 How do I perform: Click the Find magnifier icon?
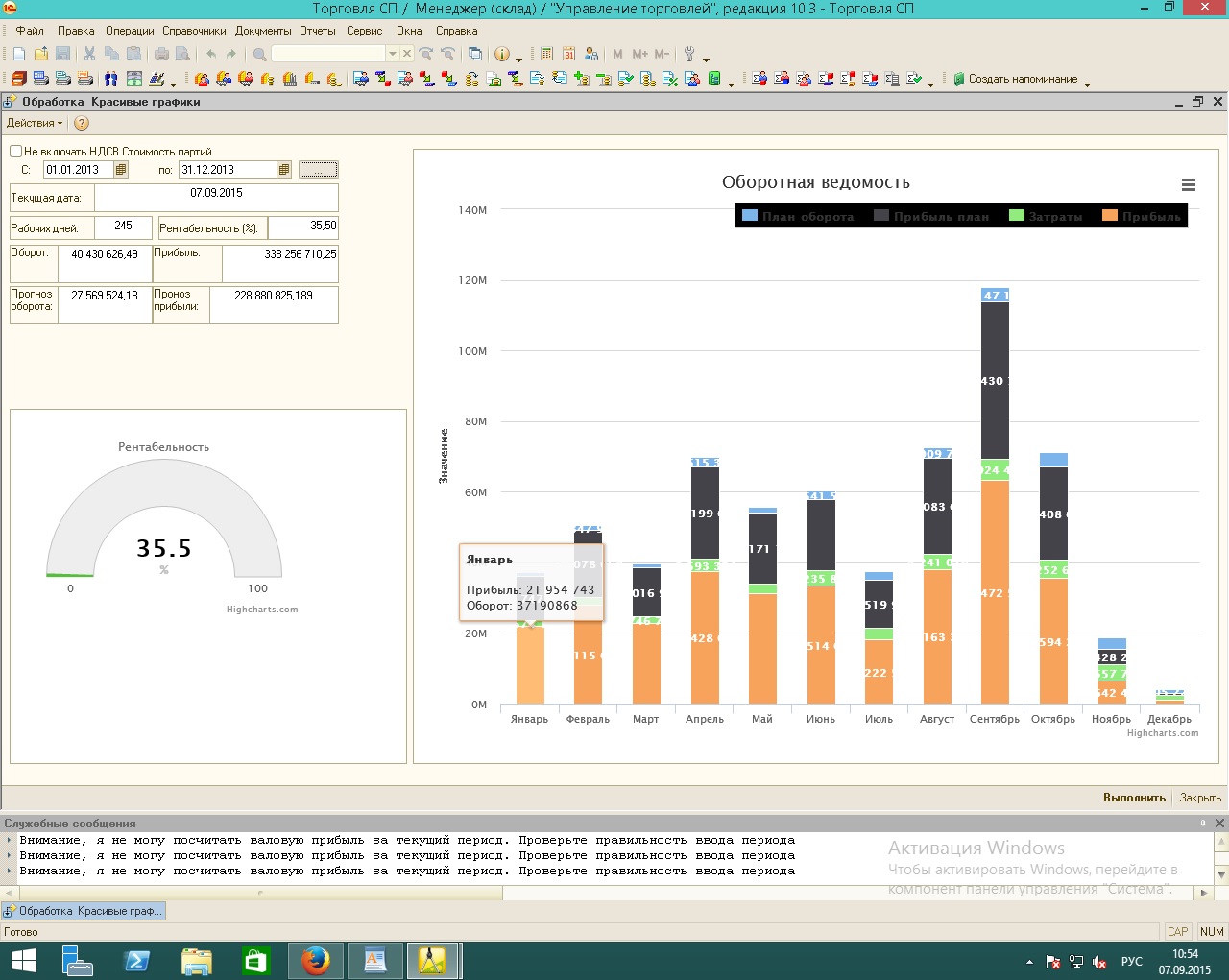click(260, 54)
